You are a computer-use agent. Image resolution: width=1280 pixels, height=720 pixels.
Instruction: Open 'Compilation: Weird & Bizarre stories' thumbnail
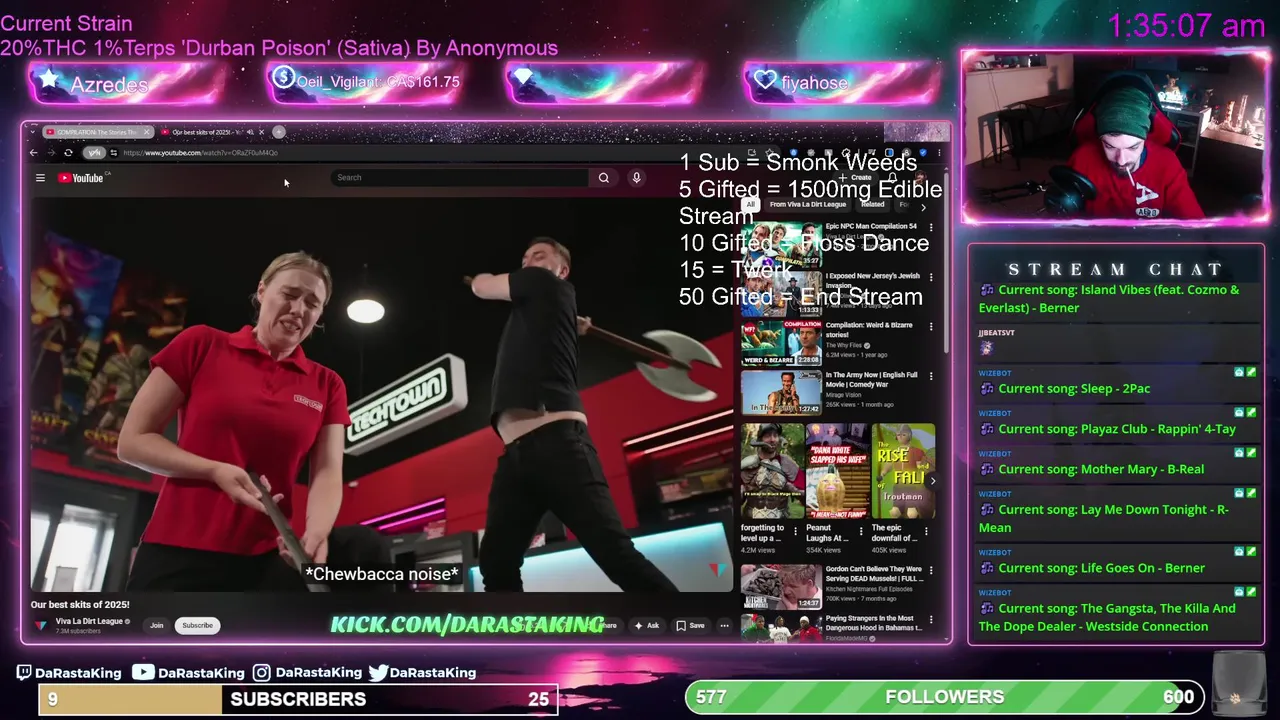[x=781, y=343]
